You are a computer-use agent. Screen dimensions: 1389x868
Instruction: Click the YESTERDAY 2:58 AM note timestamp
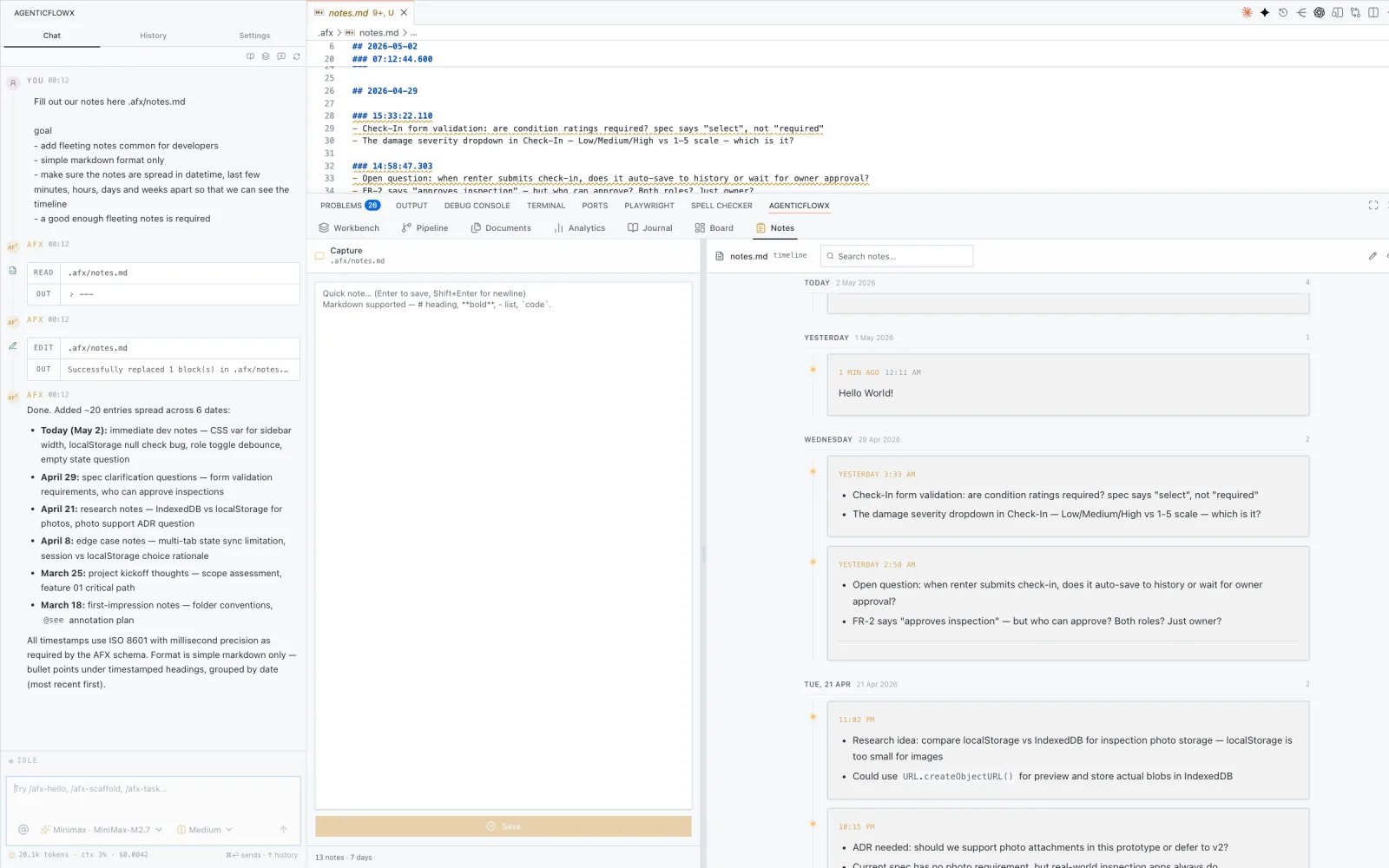(877, 565)
